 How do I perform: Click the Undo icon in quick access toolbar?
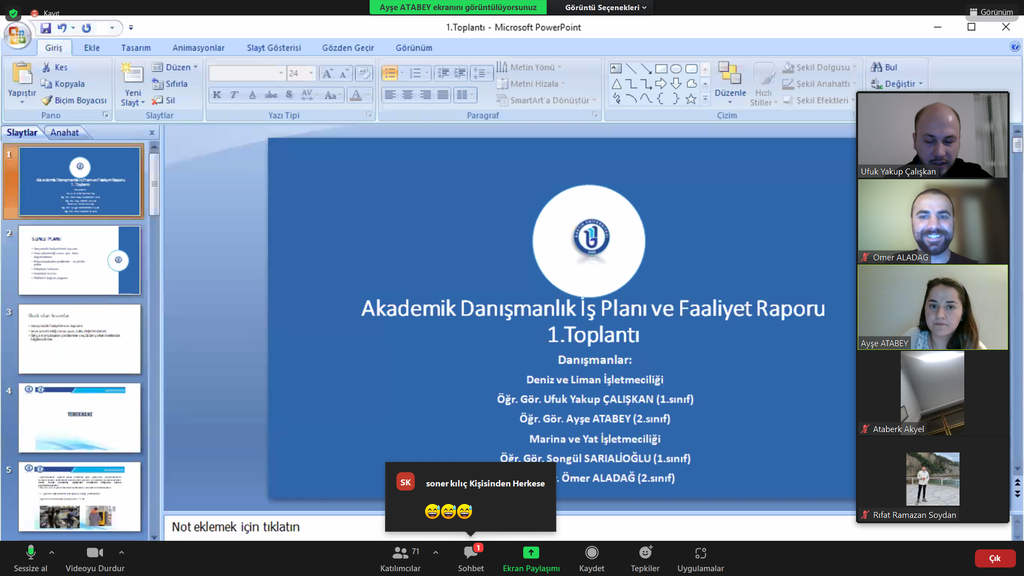(62, 28)
